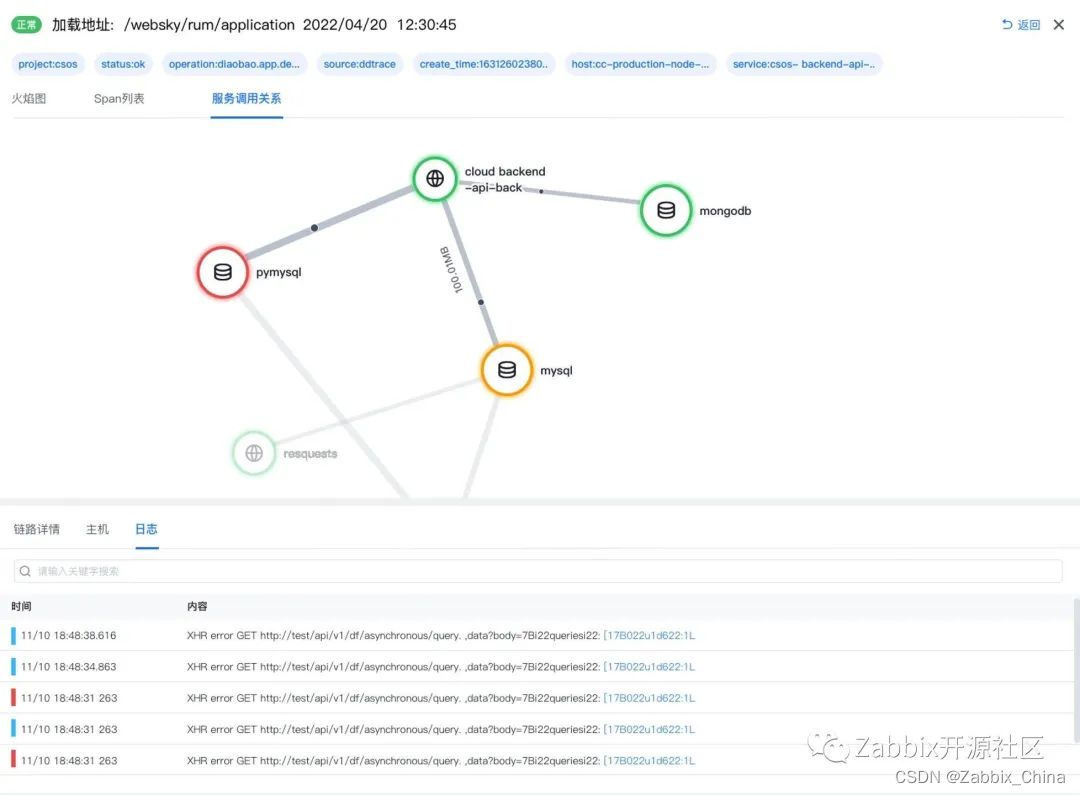The width and height of the screenshot is (1080, 795).
Task: Click the cloud backend -api-back node label
Action: coord(505,179)
